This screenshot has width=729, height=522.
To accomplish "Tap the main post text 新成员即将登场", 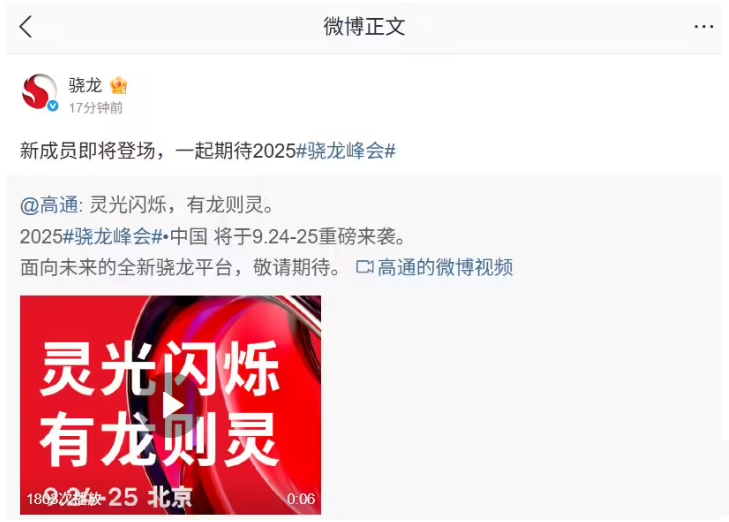I will click(x=87, y=151).
